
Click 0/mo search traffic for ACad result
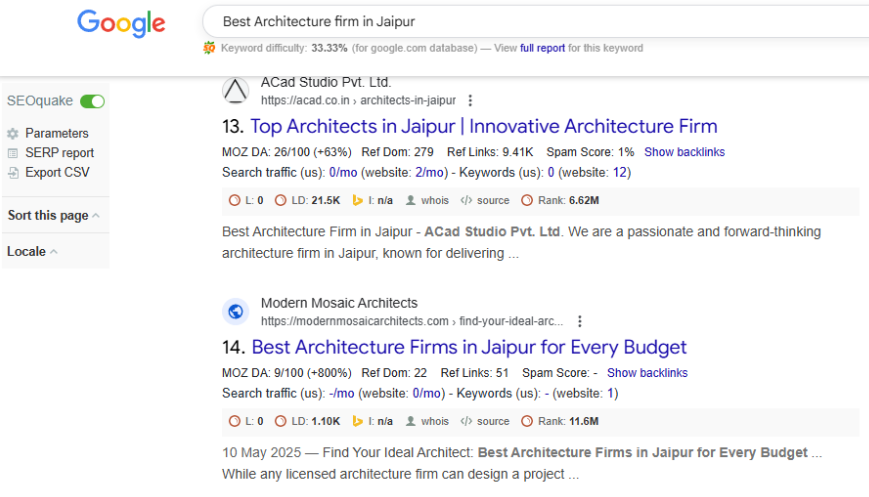(x=343, y=172)
